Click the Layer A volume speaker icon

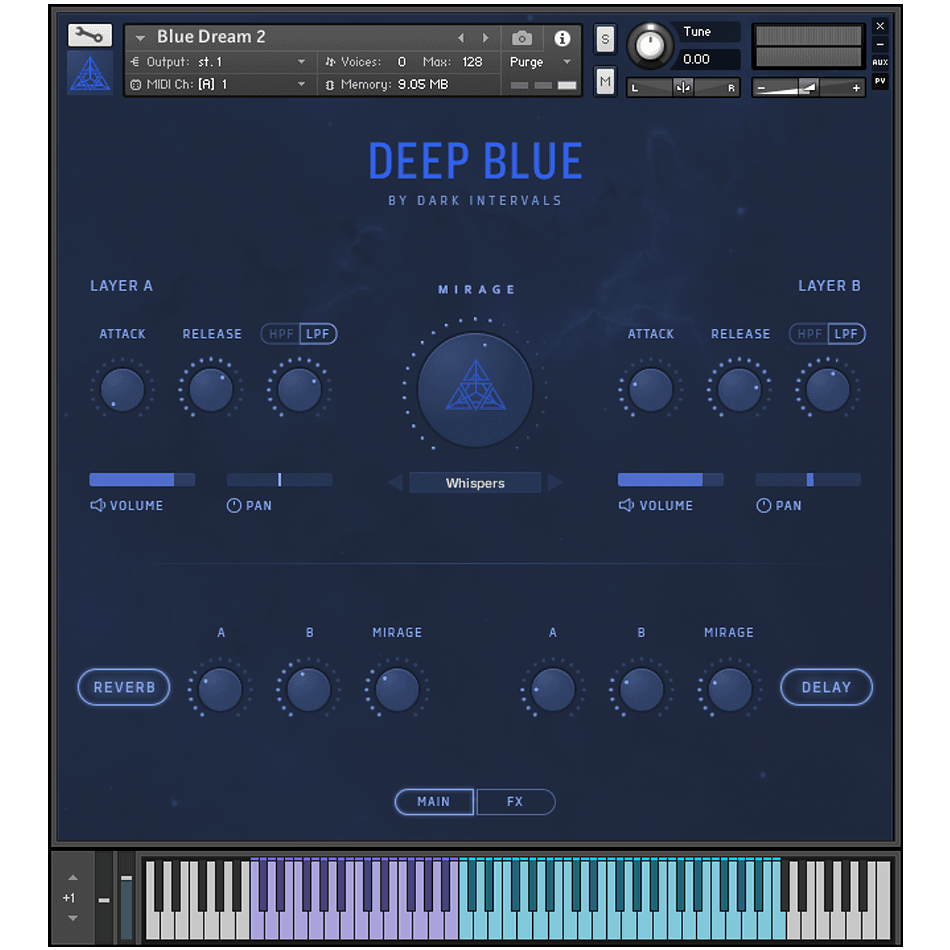point(97,505)
